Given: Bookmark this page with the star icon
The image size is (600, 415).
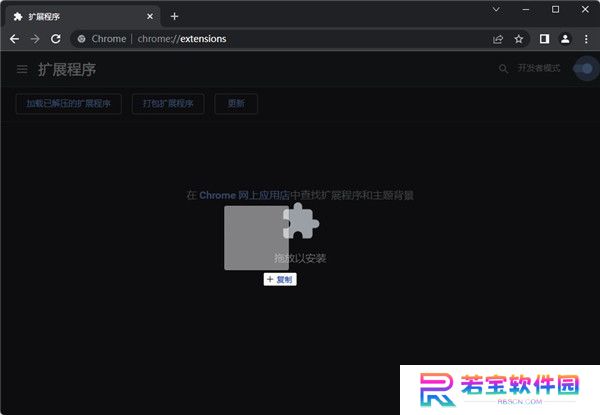Looking at the screenshot, I should pos(518,39).
